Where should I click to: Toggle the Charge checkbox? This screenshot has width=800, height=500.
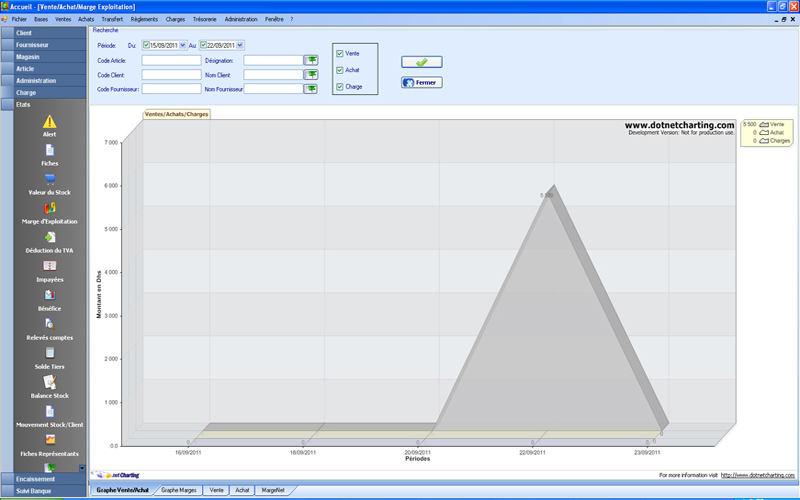pos(340,87)
